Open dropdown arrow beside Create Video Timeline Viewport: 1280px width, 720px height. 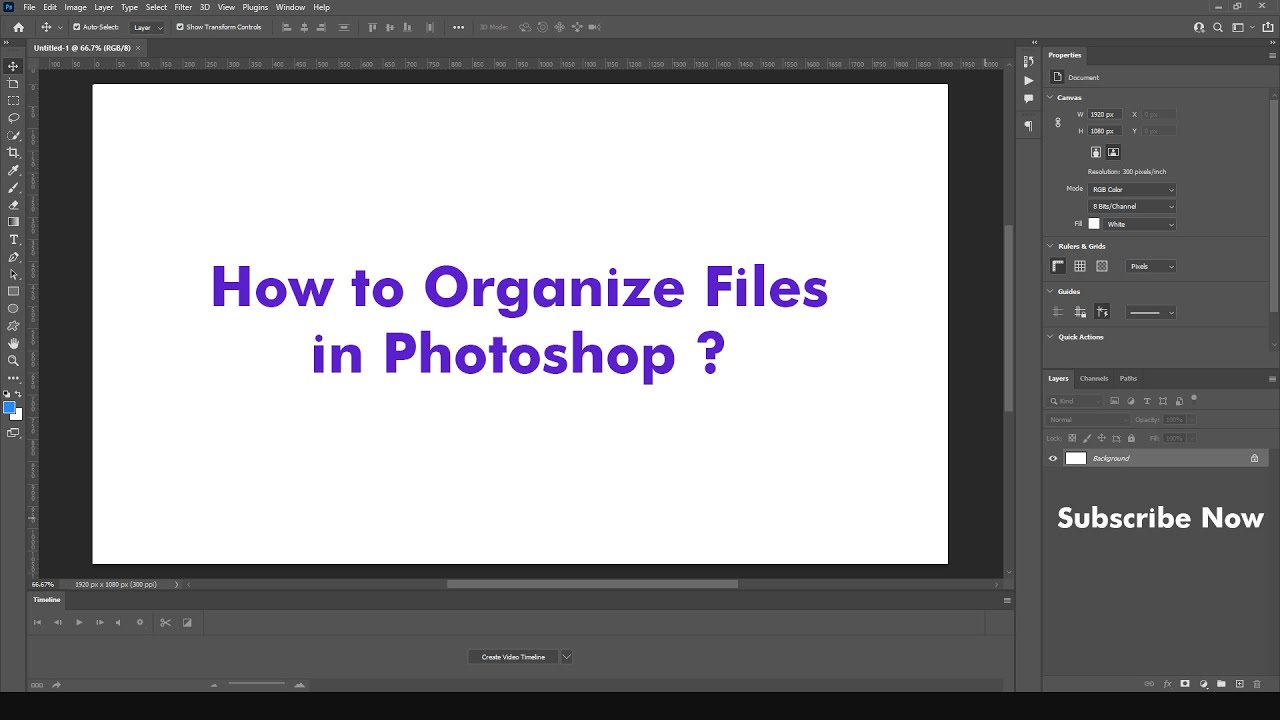567,657
